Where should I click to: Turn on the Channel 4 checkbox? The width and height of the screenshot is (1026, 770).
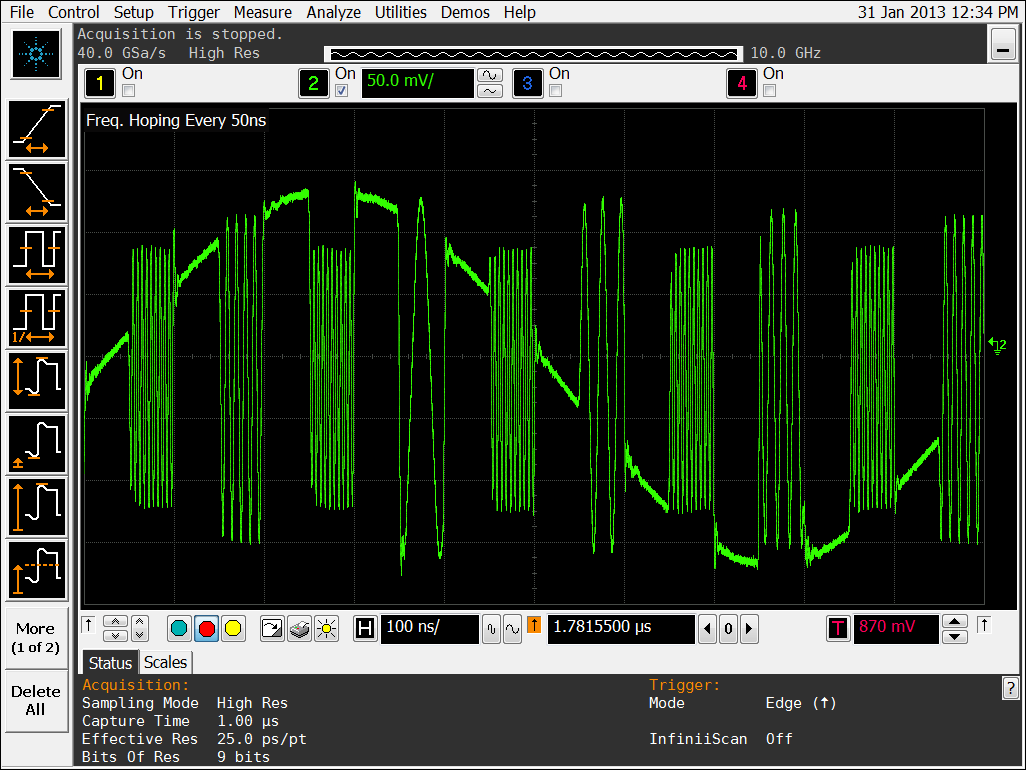click(770, 91)
